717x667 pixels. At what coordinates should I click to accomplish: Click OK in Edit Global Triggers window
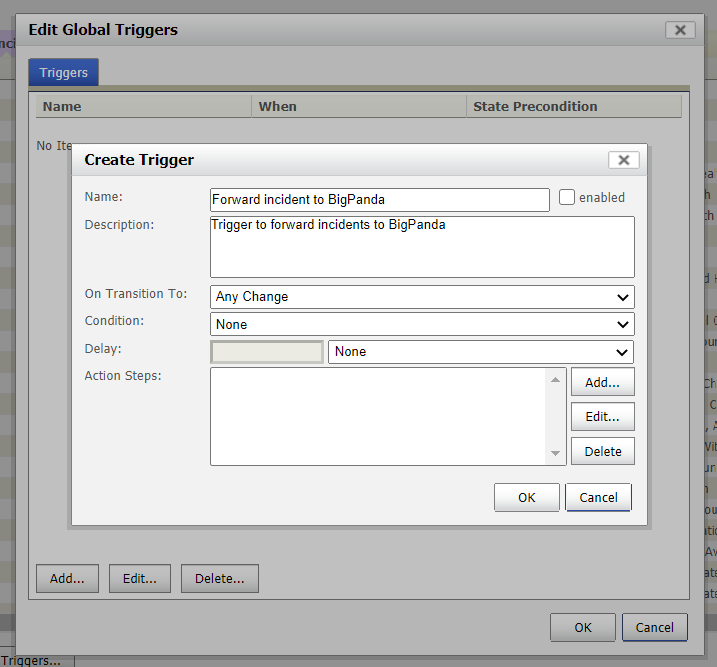point(583,627)
